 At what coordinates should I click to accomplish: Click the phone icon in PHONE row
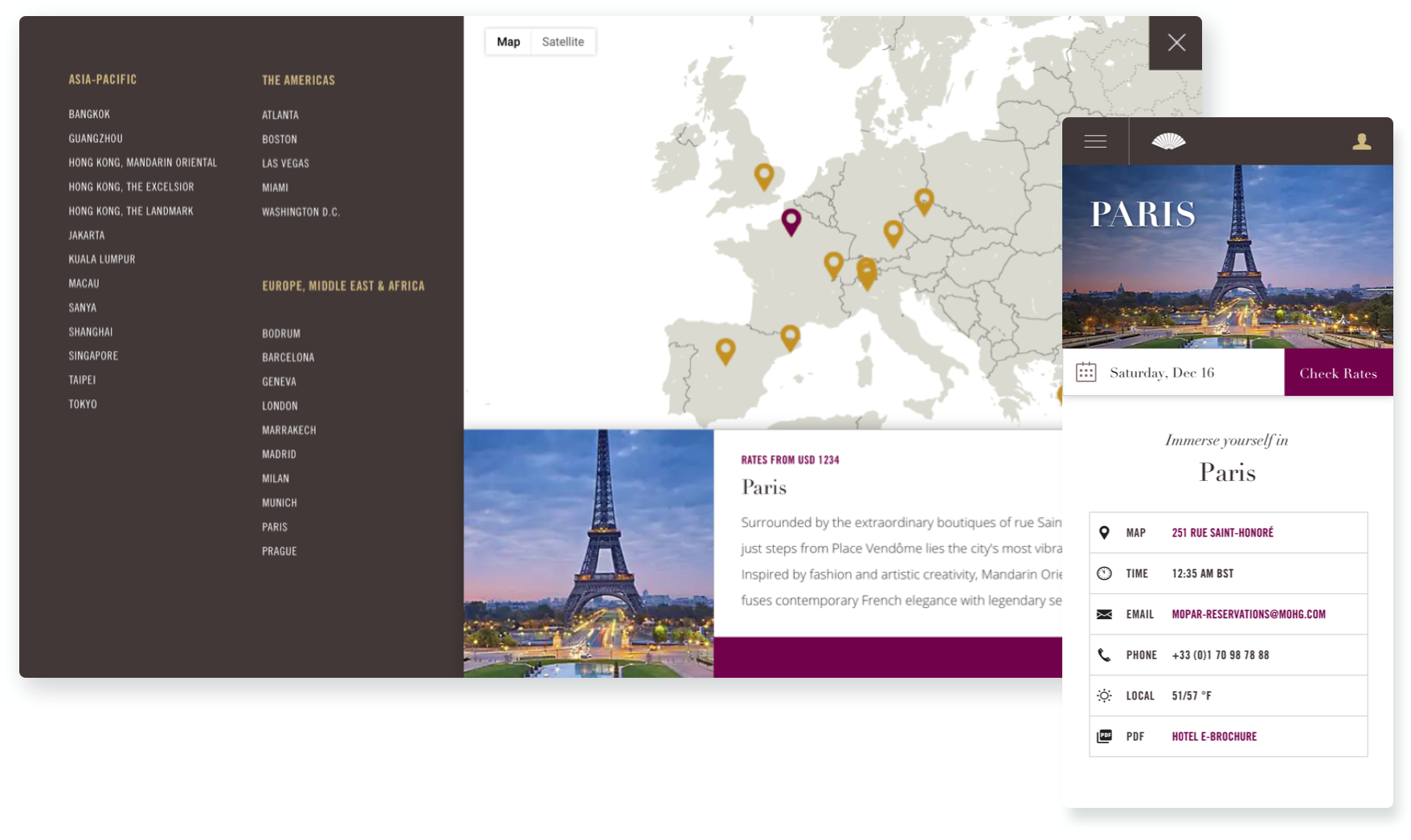point(1104,655)
